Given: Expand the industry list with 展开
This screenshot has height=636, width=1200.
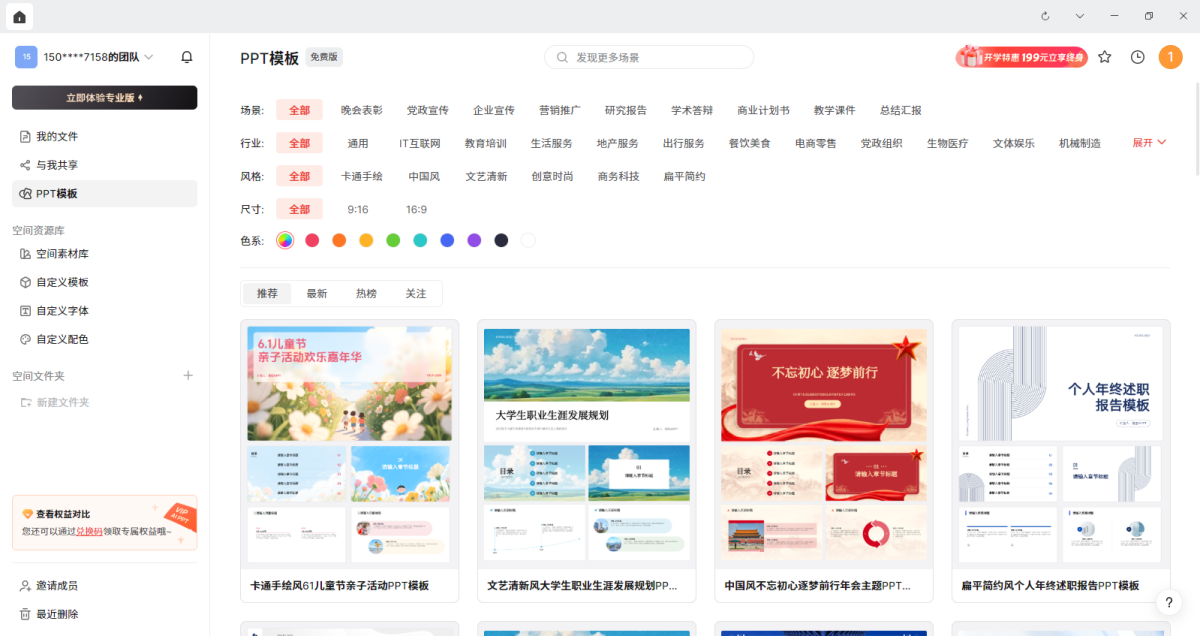Looking at the screenshot, I should 1149,143.
